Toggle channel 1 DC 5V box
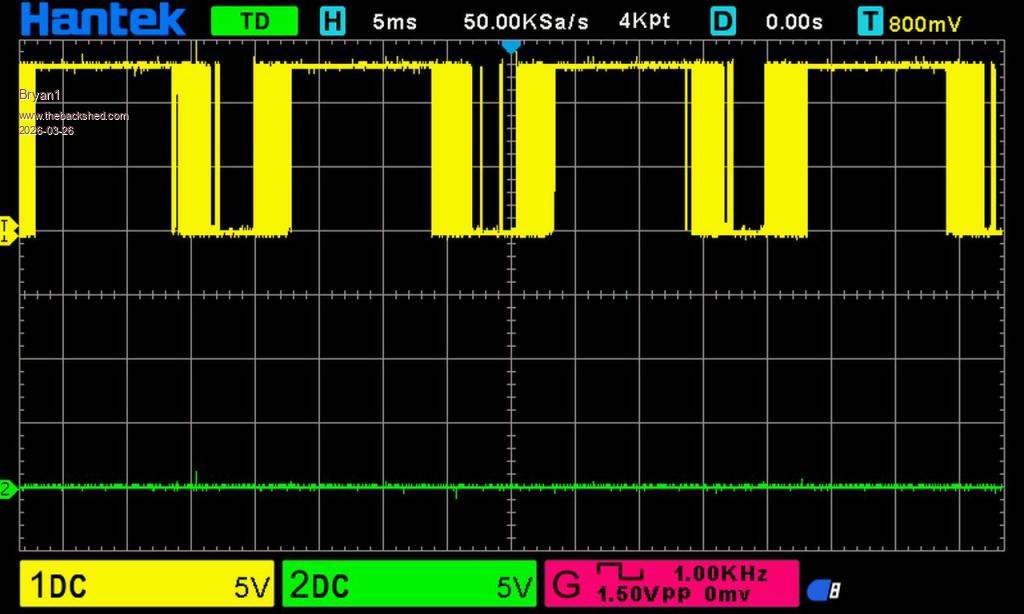This screenshot has height=614, width=1024. (146, 585)
